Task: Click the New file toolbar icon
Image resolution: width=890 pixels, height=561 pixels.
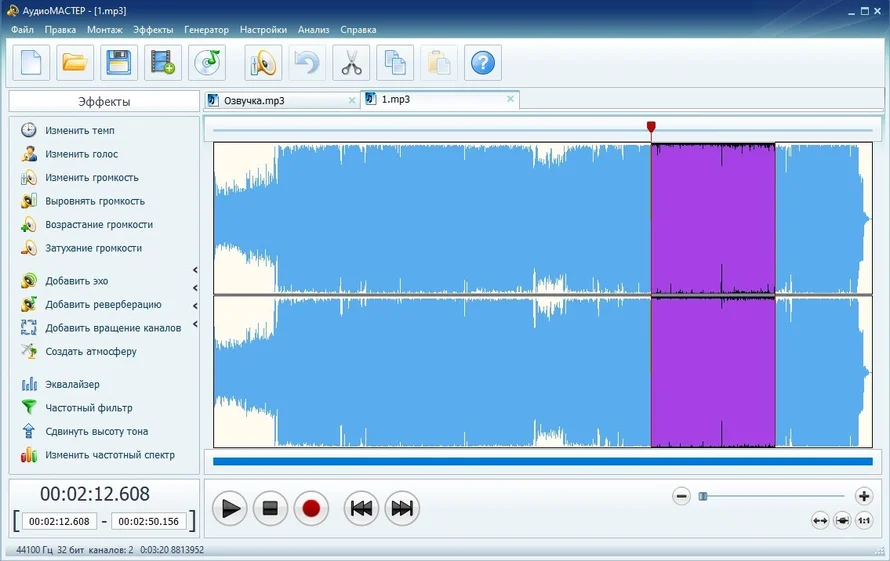Action: coord(31,63)
